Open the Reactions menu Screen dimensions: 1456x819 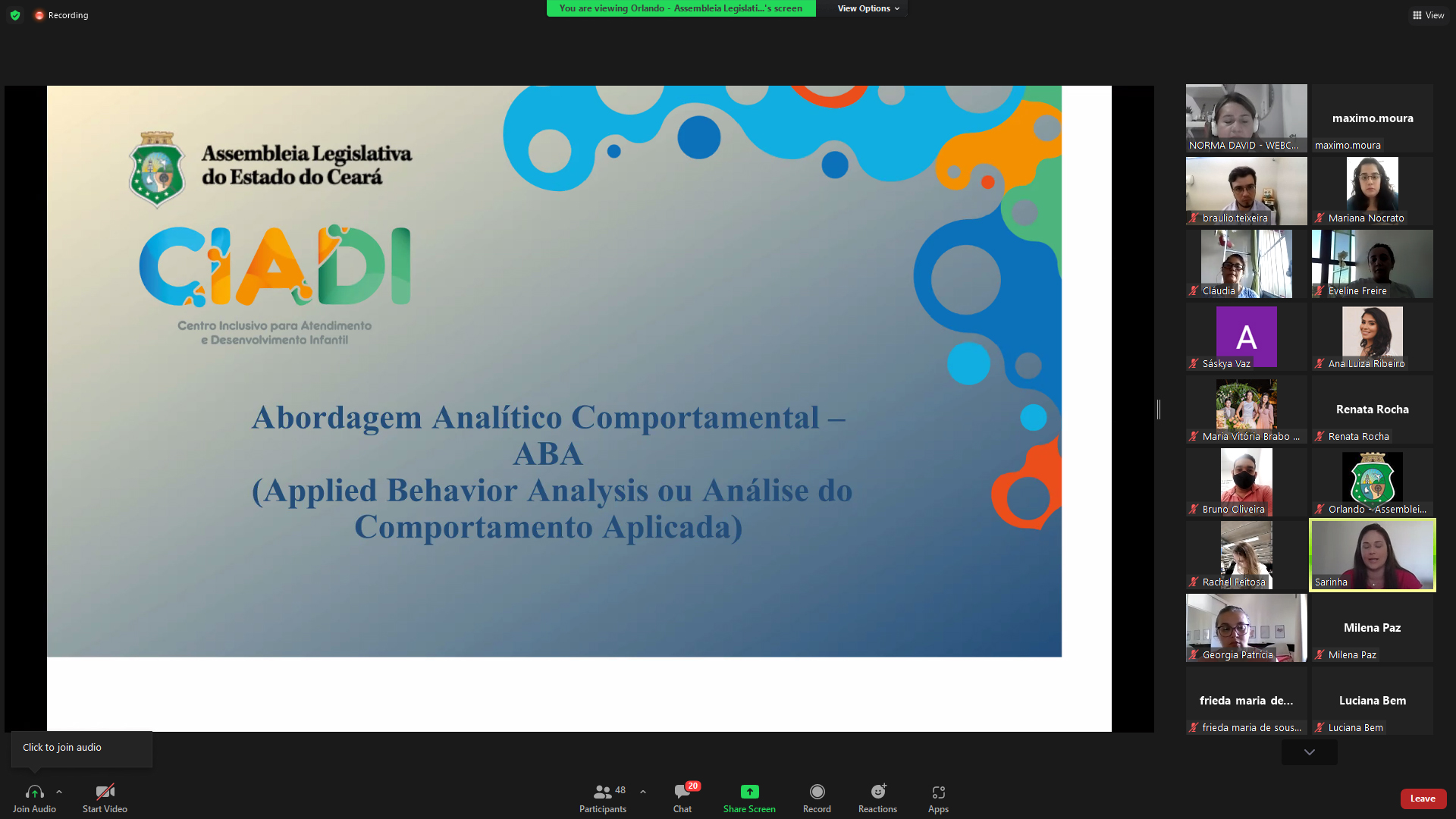[x=877, y=792]
